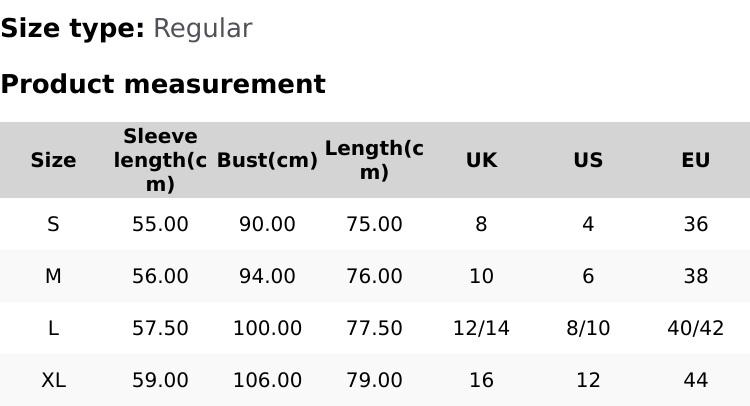750x406 pixels.
Task: Select the Regular size type text
Action: coord(202,28)
